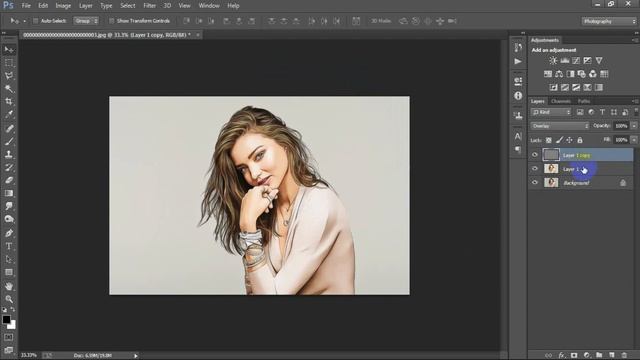Viewport: 640px width, 360px height.
Task: Select the Pen tool
Action: (x=9, y=233)
